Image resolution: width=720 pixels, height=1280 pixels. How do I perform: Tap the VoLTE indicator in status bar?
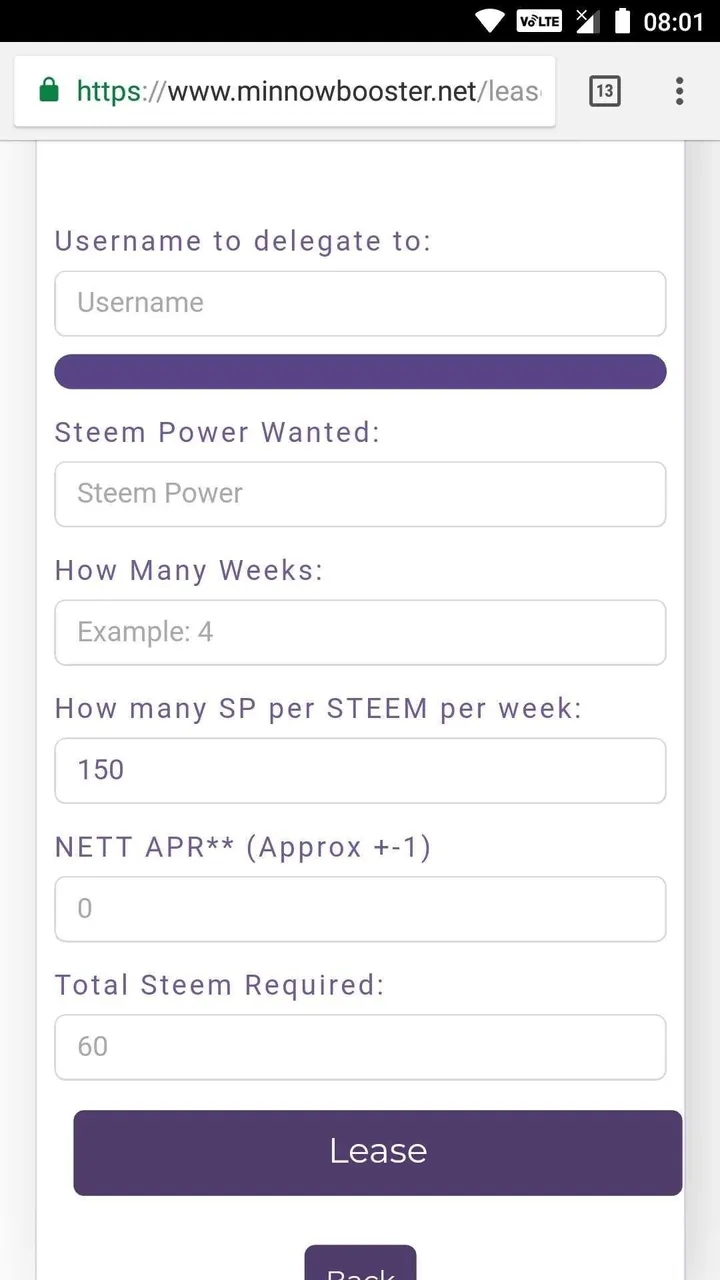(x=539, y=21)
